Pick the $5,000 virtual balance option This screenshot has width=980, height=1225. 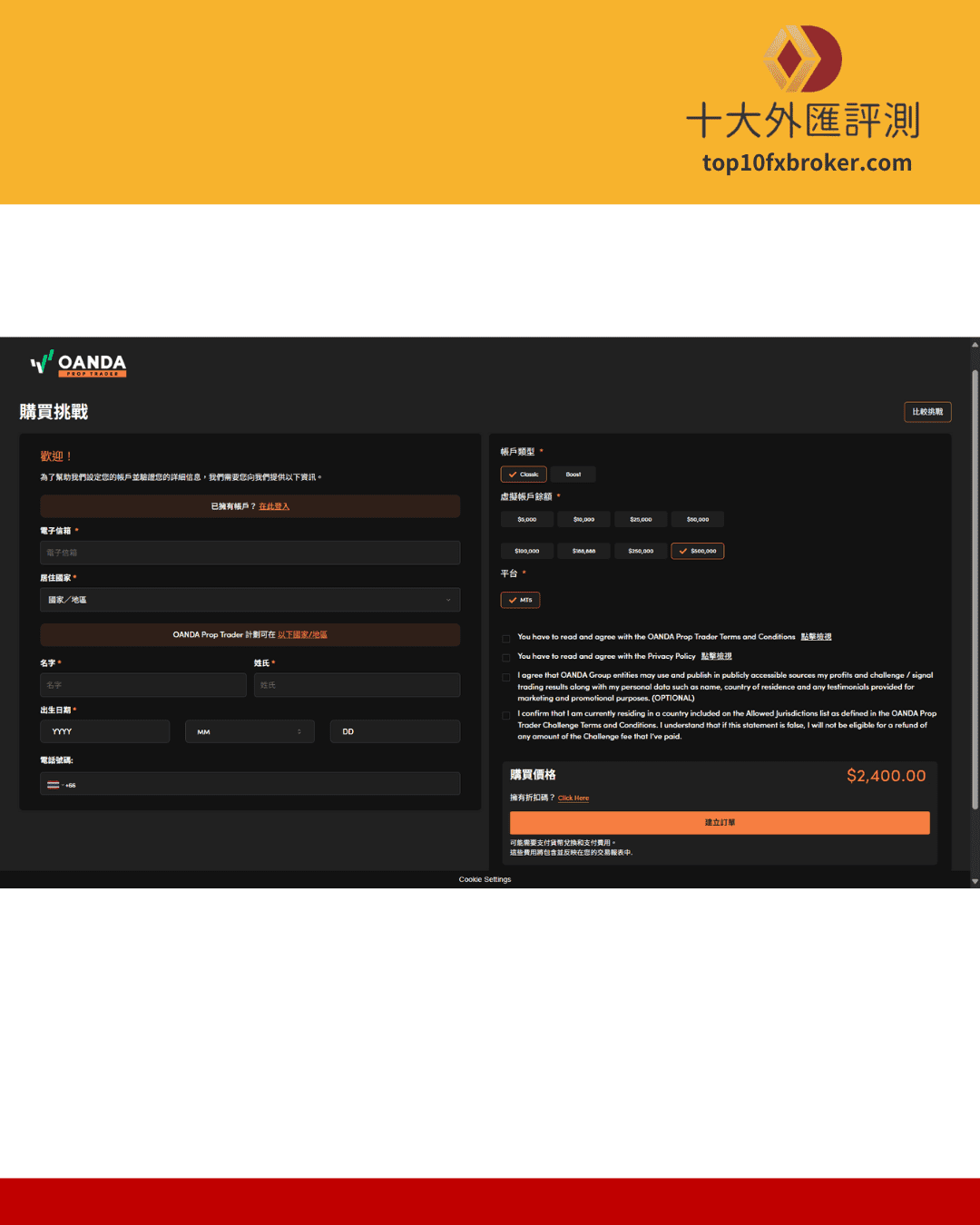[527, 520]
